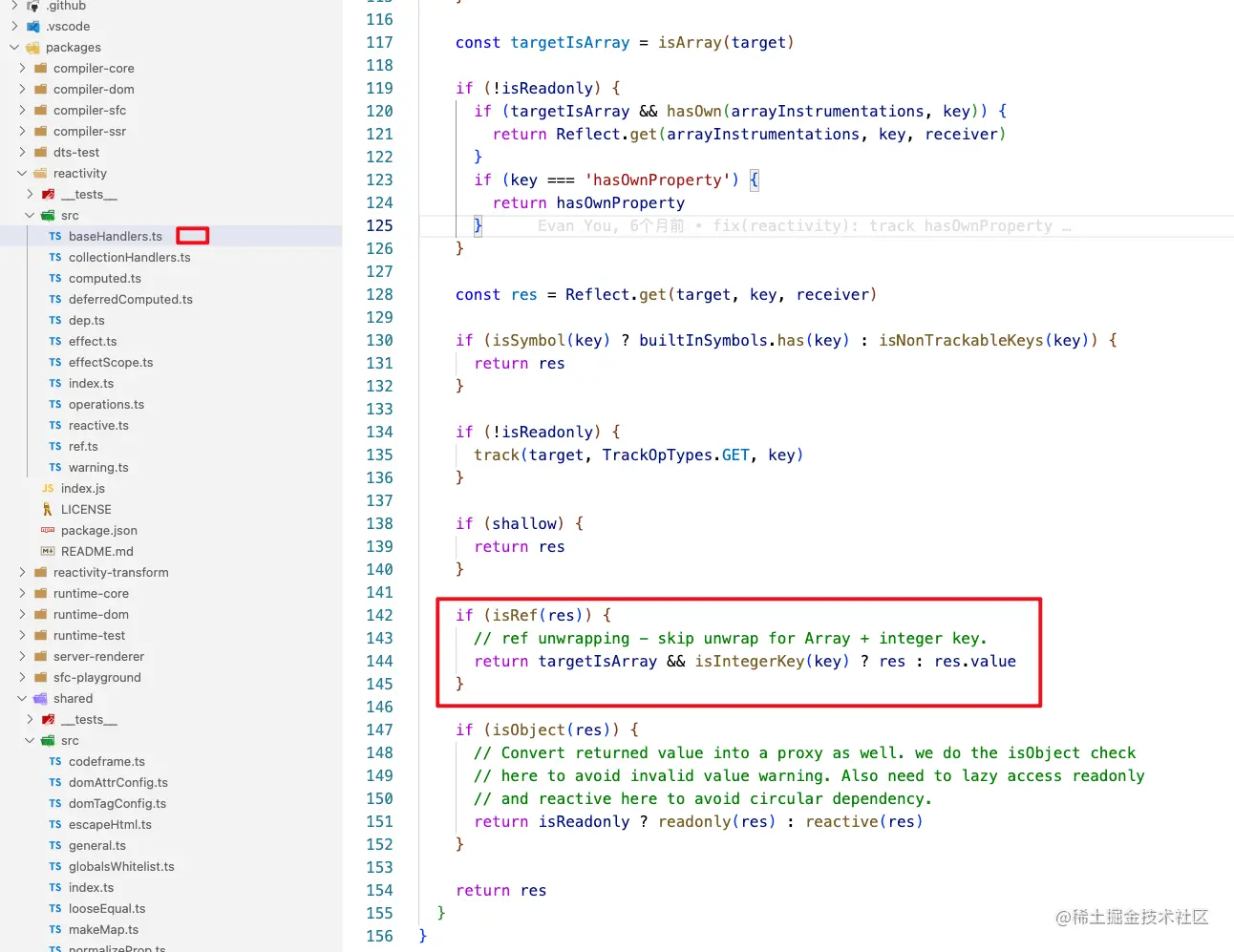Click the TS icon beside baseHandlers.ts
This screenshot has height=952, width=1234.
point(55,237)
